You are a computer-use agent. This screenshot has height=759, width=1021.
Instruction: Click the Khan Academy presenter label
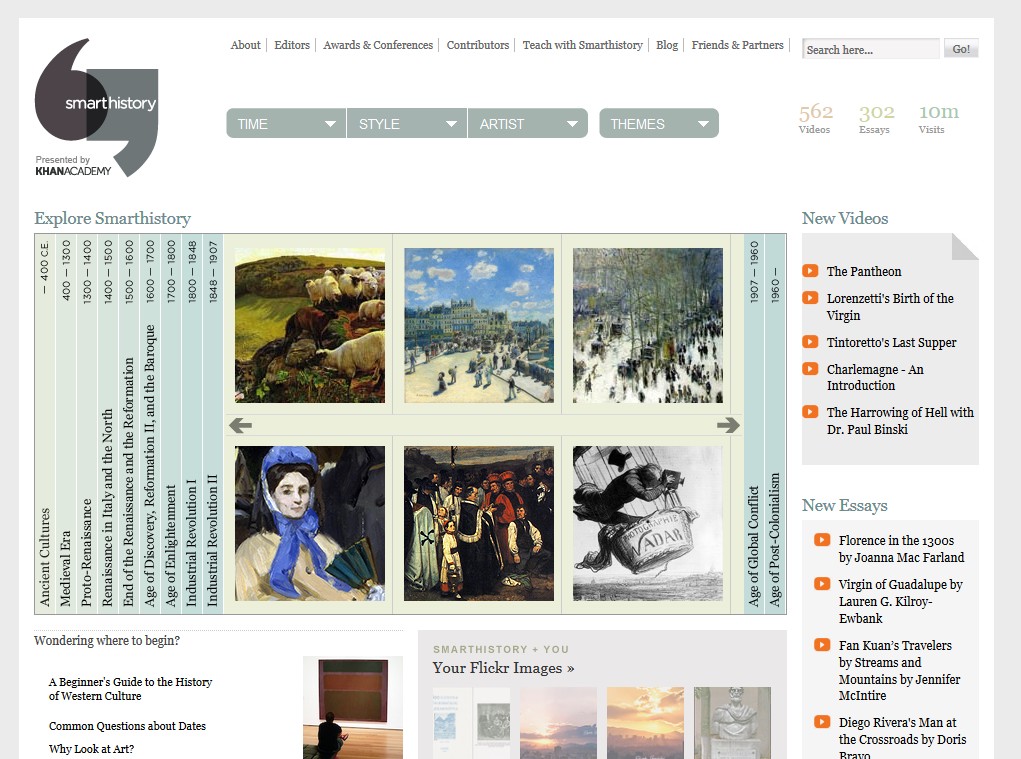[73, 165]
